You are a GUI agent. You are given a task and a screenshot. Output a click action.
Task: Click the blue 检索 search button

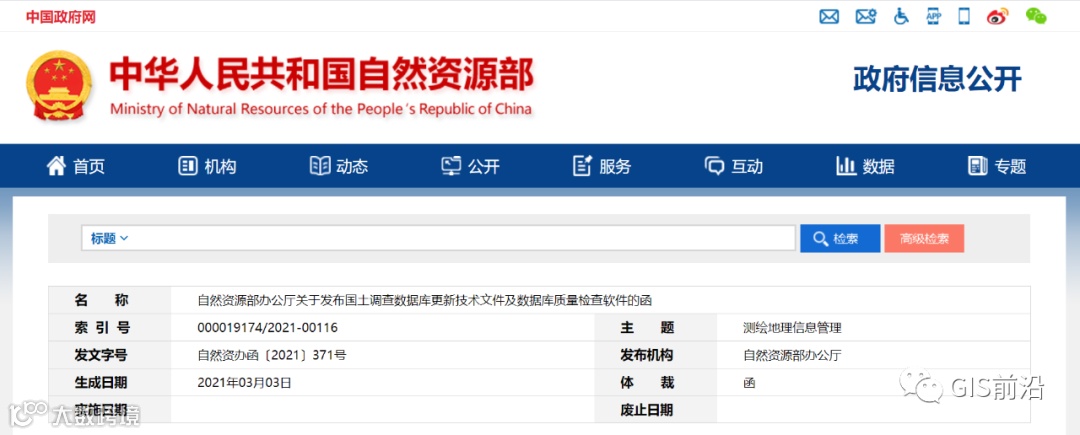[840, 239]
